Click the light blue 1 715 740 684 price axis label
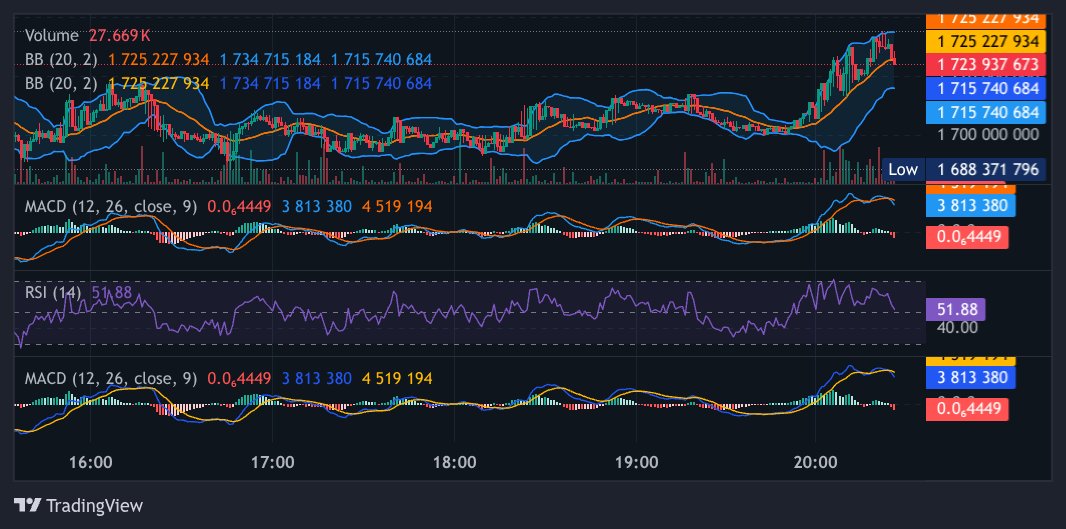The height and width of the screenshot is (529, 1066). click(986, 112)
